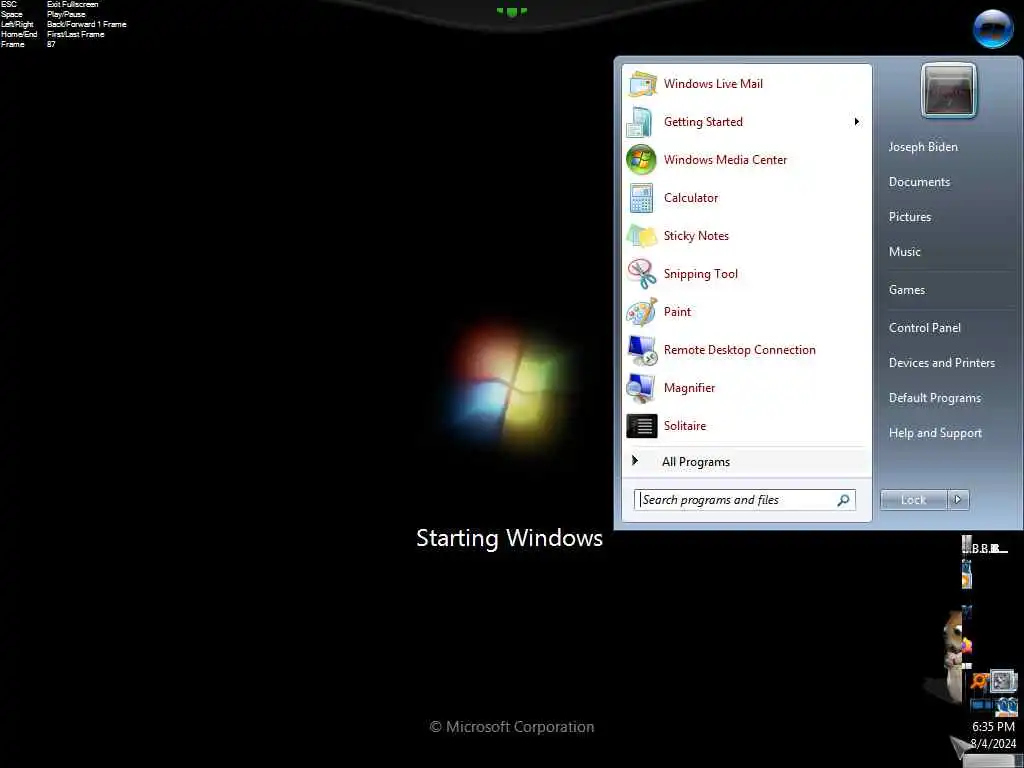The height and width of the screenshot is (768, 1024).
Task: Open Help and Support
Action: coord(935,433)
